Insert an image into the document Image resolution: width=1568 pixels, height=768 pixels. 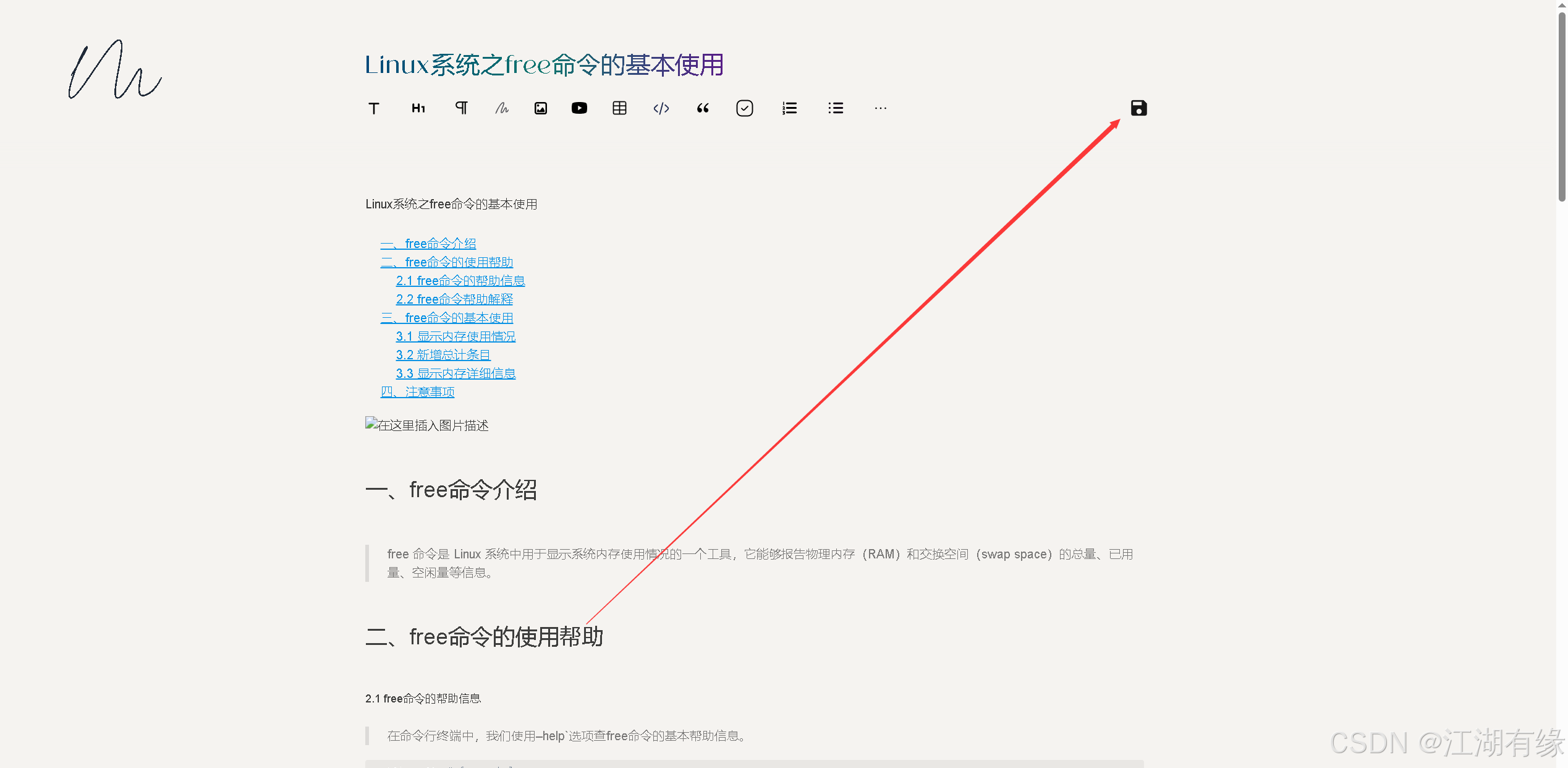tap(540, 108)
